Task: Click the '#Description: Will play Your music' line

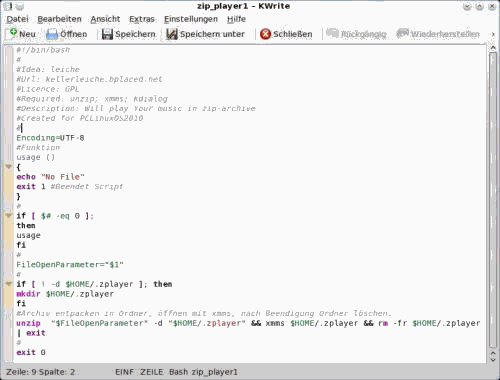Action: (136, 108)
